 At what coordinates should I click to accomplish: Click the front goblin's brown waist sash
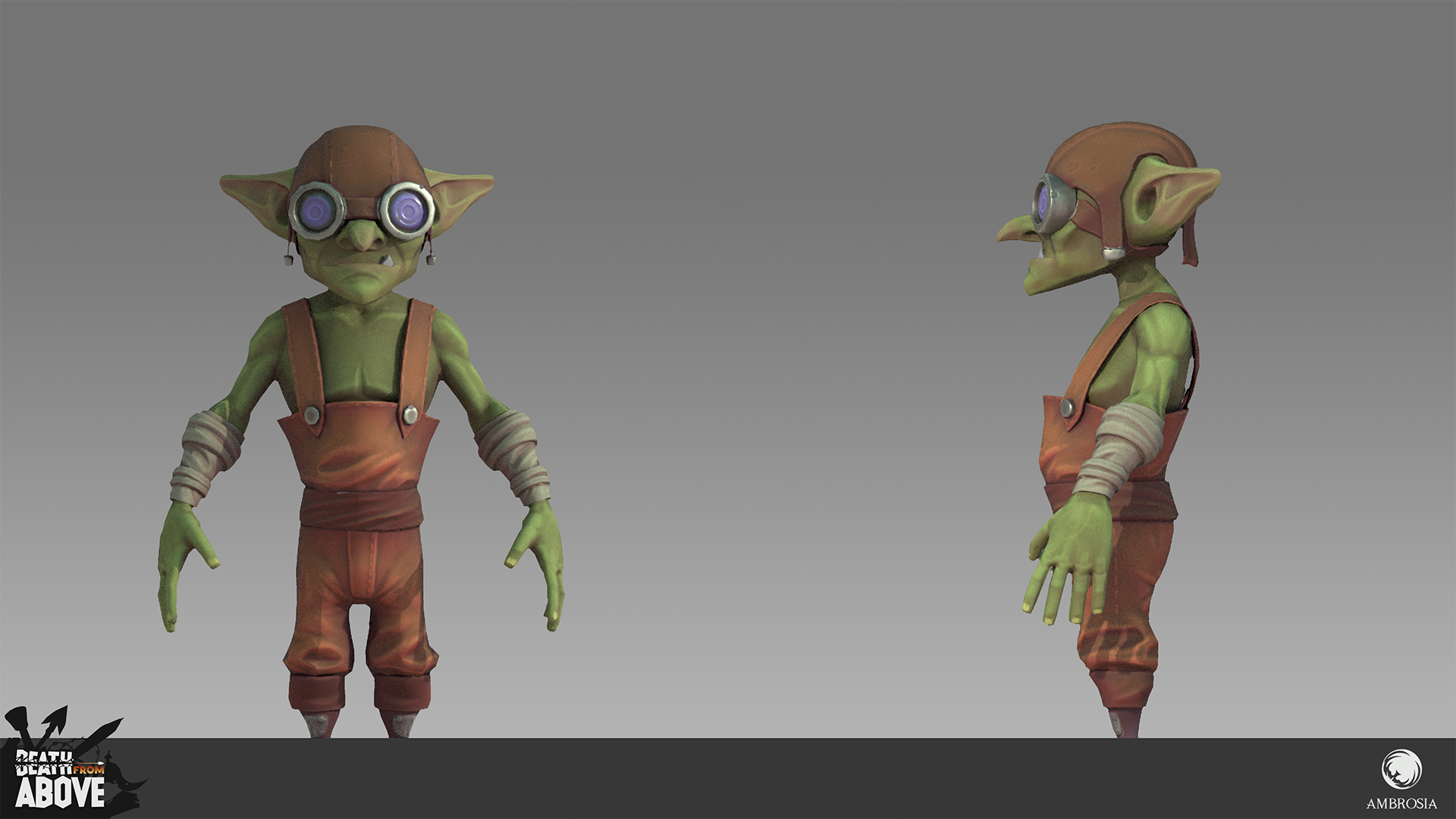point(360,509)
